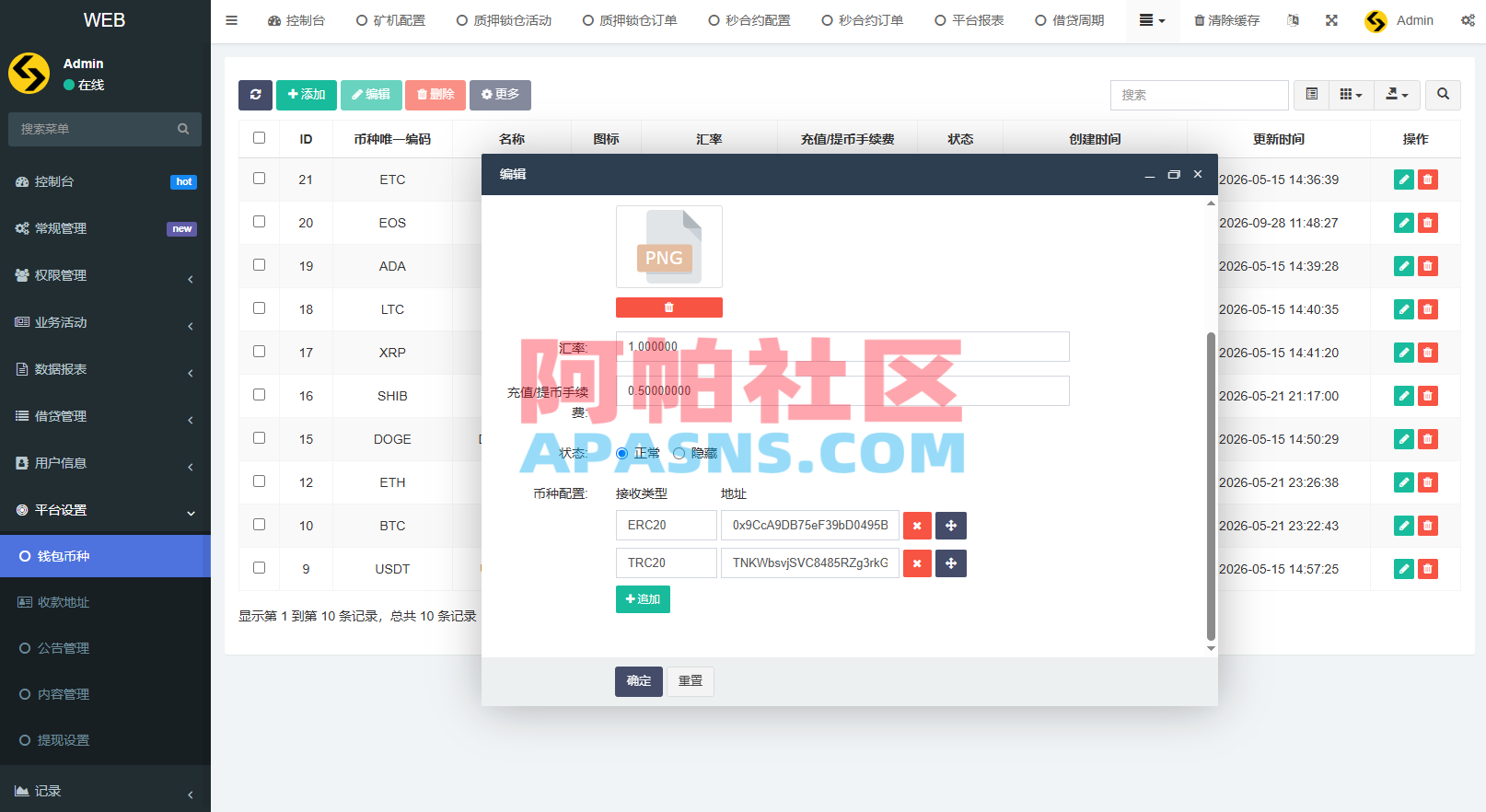Click the red trash icon under PNG image
The image size is (1486, 812).
(x=669, y=307)
